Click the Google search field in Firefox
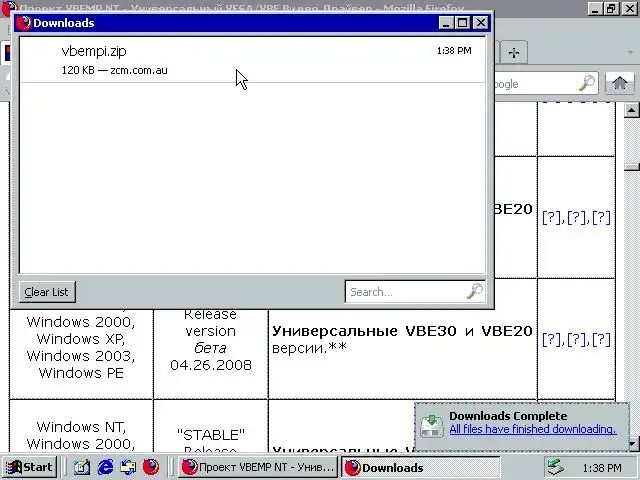Screen dimensions: 640x480 pos(535,84)
